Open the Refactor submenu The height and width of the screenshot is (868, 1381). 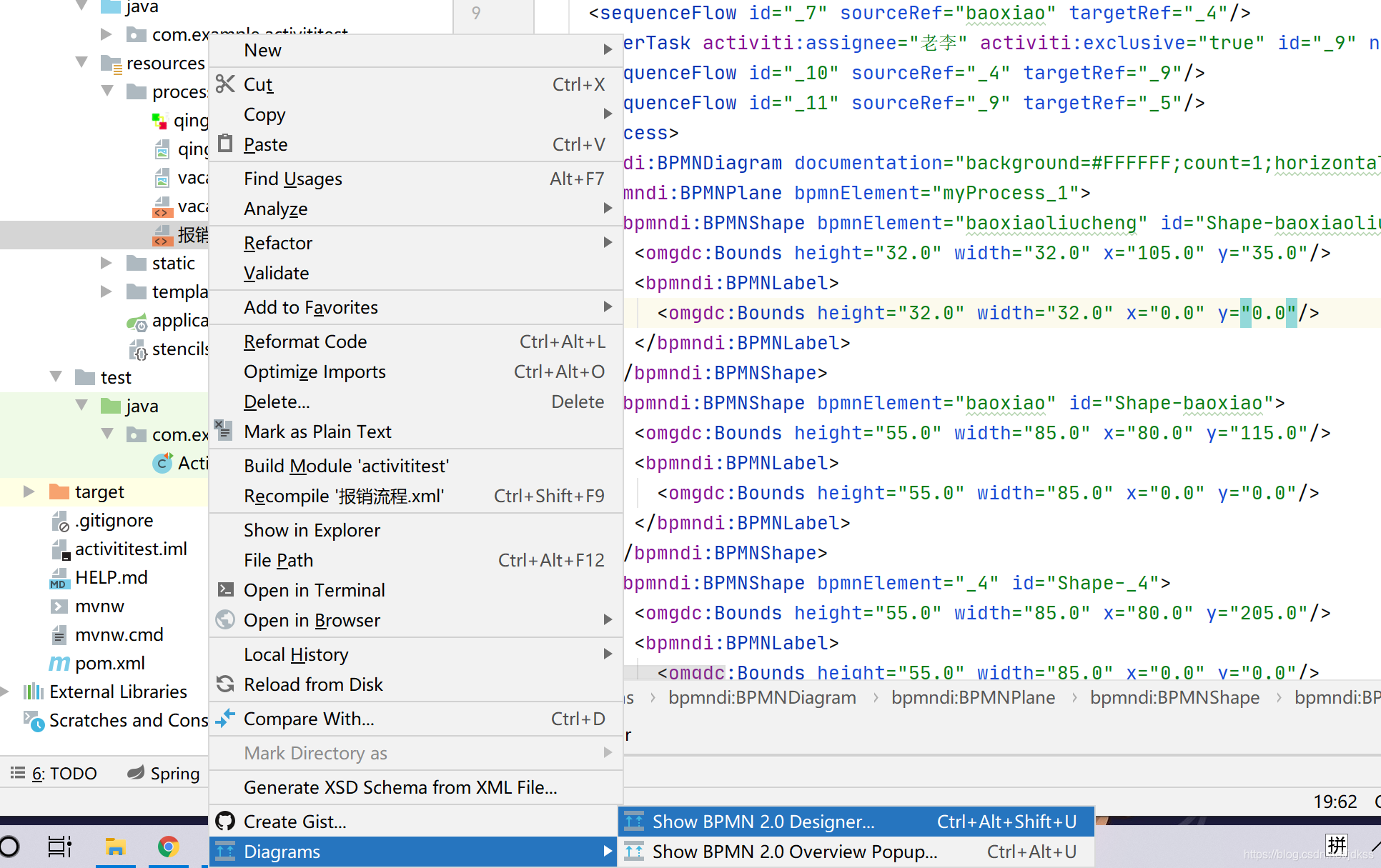pos(416,243)
